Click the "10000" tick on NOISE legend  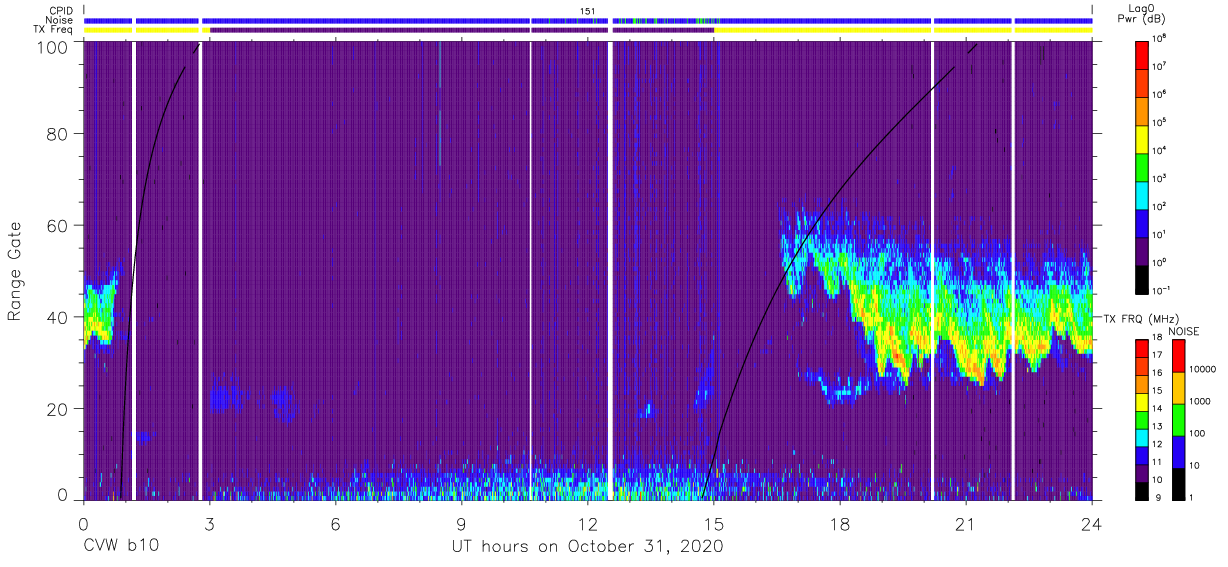click(x=1203, y=370)
